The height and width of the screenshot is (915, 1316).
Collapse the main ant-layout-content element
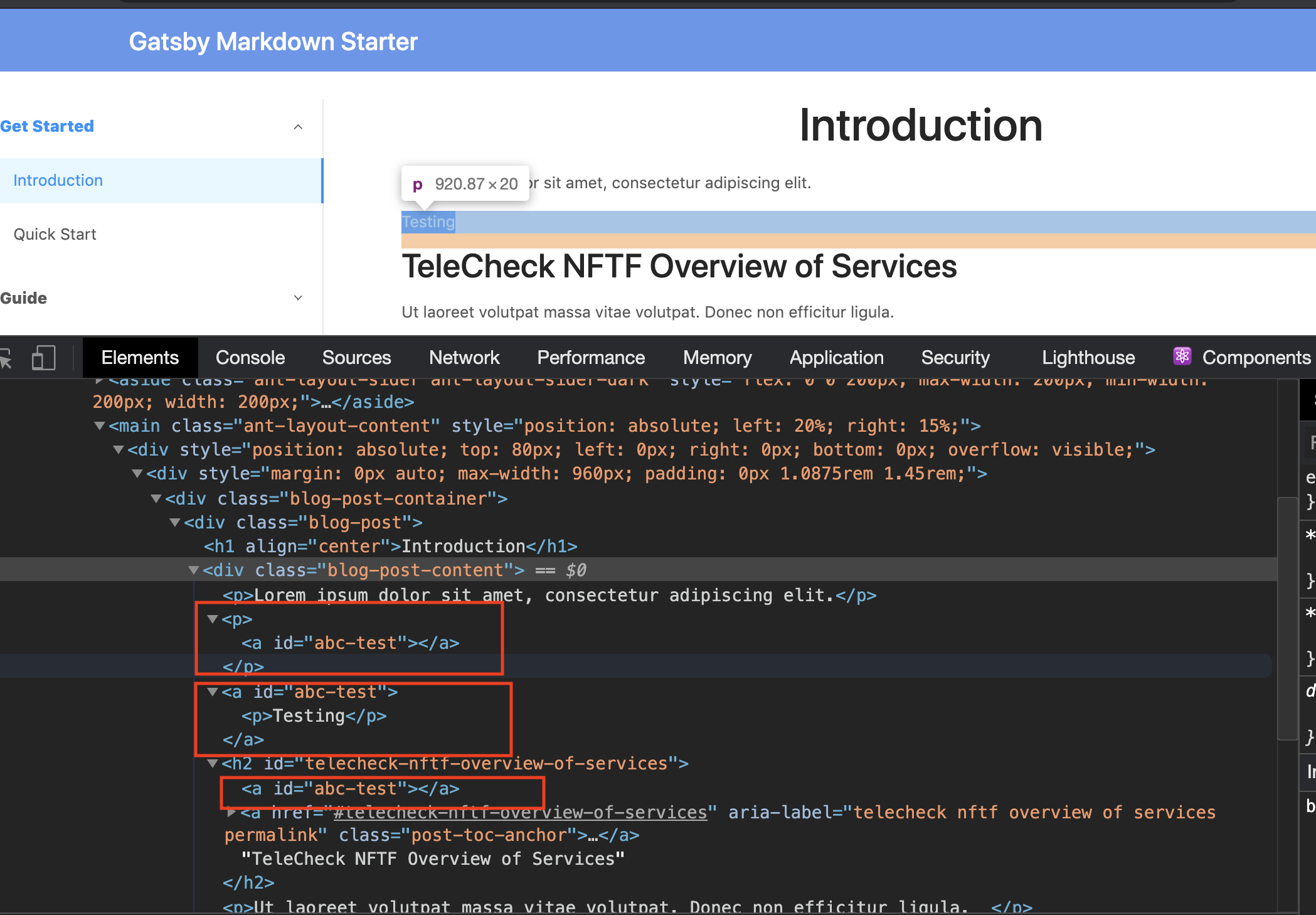[x=99, y=426]
